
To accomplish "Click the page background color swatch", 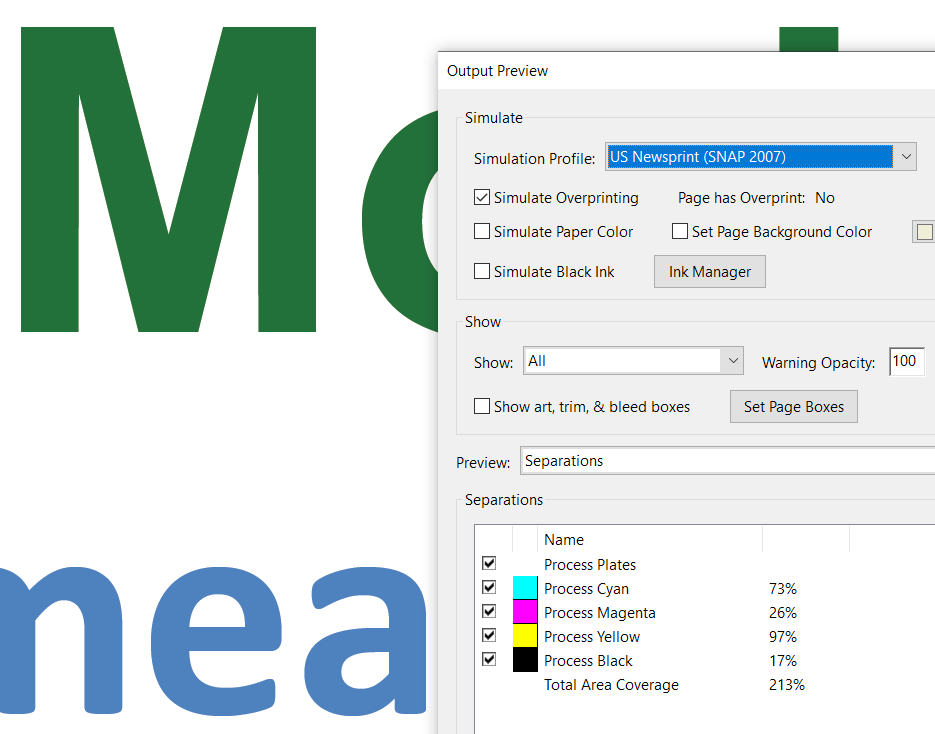I will pyautogui.click(x=924, y=232).
